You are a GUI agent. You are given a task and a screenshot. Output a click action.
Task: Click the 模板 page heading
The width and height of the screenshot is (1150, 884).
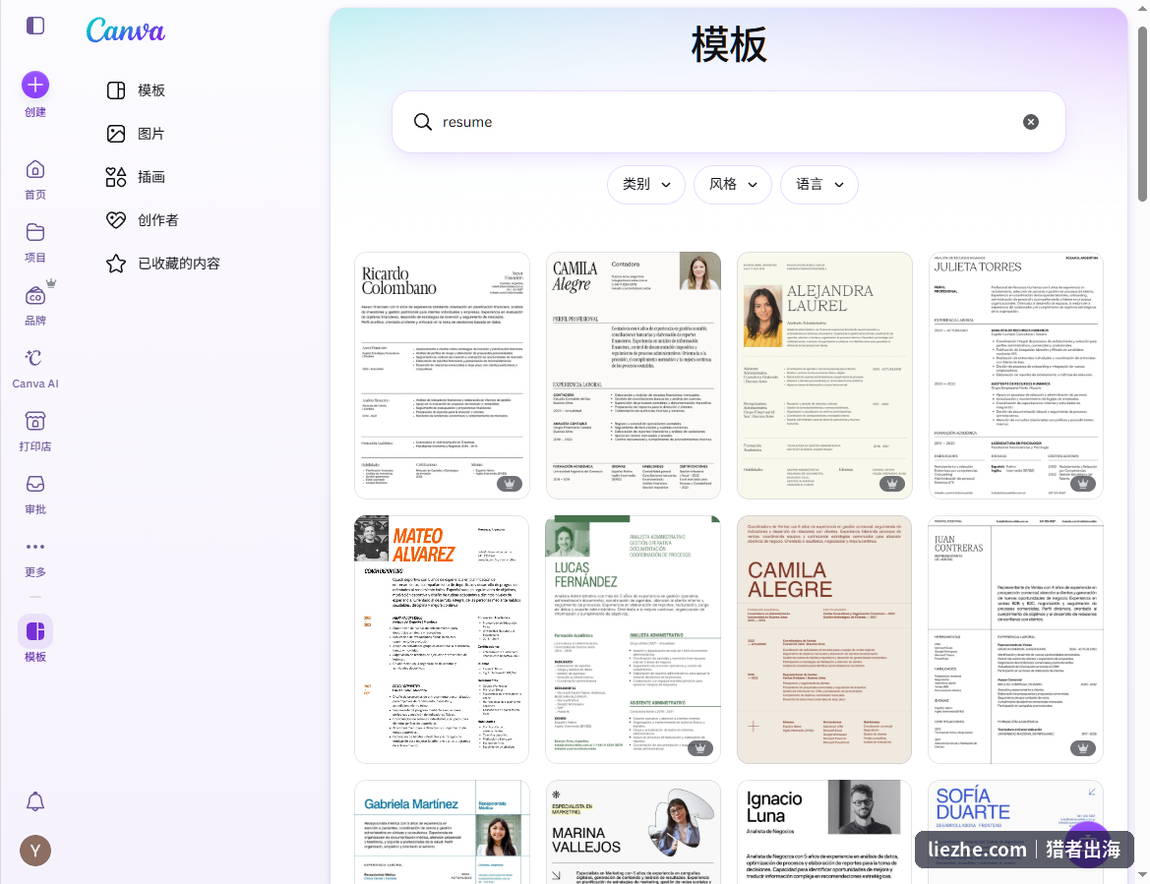[729, 45]
